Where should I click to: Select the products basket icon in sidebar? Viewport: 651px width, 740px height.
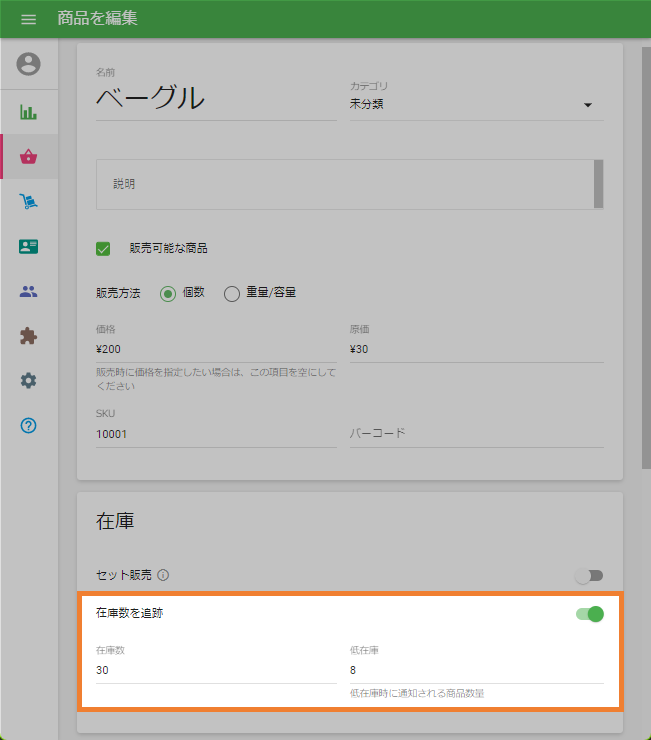(x=28, y=156)
